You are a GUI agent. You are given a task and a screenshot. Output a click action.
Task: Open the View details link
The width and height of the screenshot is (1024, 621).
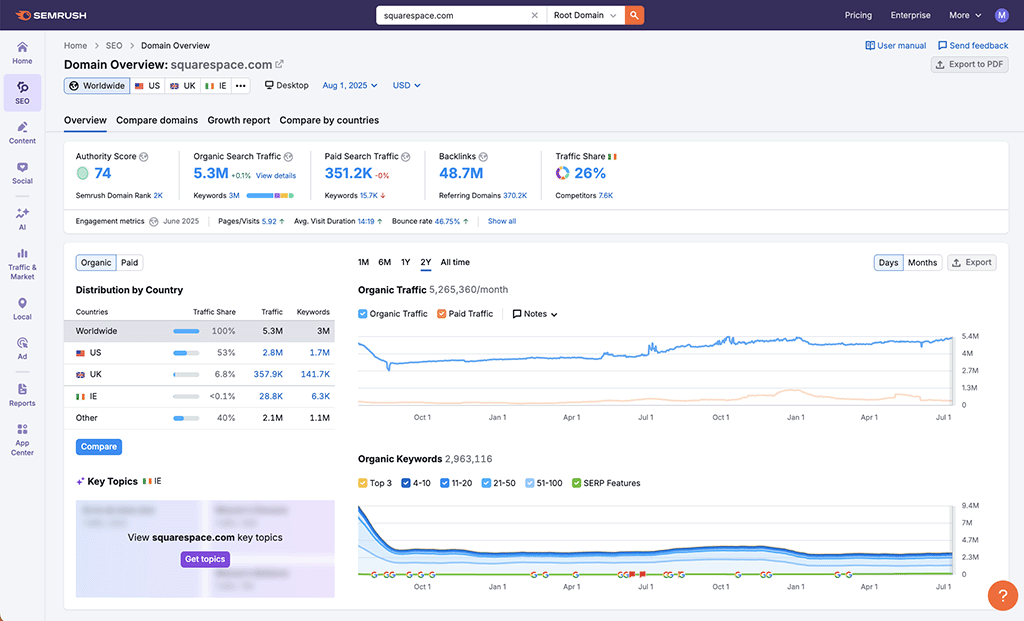pos(276,176)
